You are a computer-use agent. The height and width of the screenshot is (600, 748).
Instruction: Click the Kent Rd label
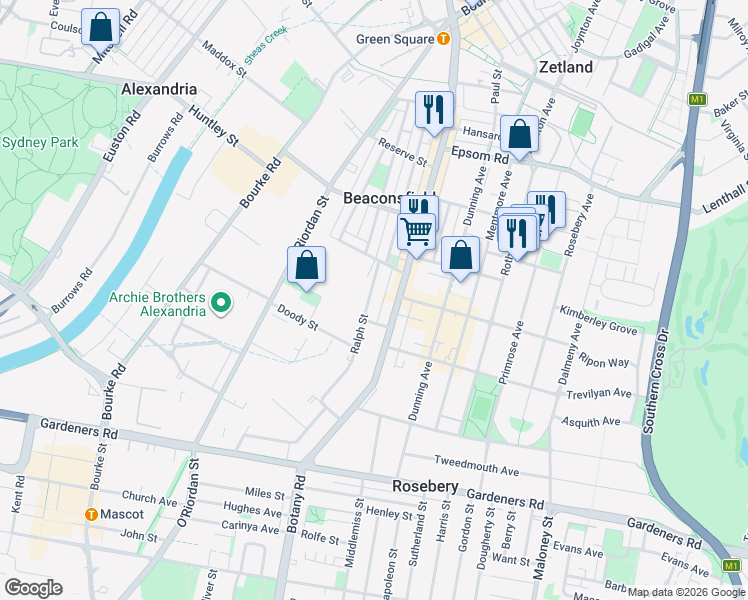(17, 495)
